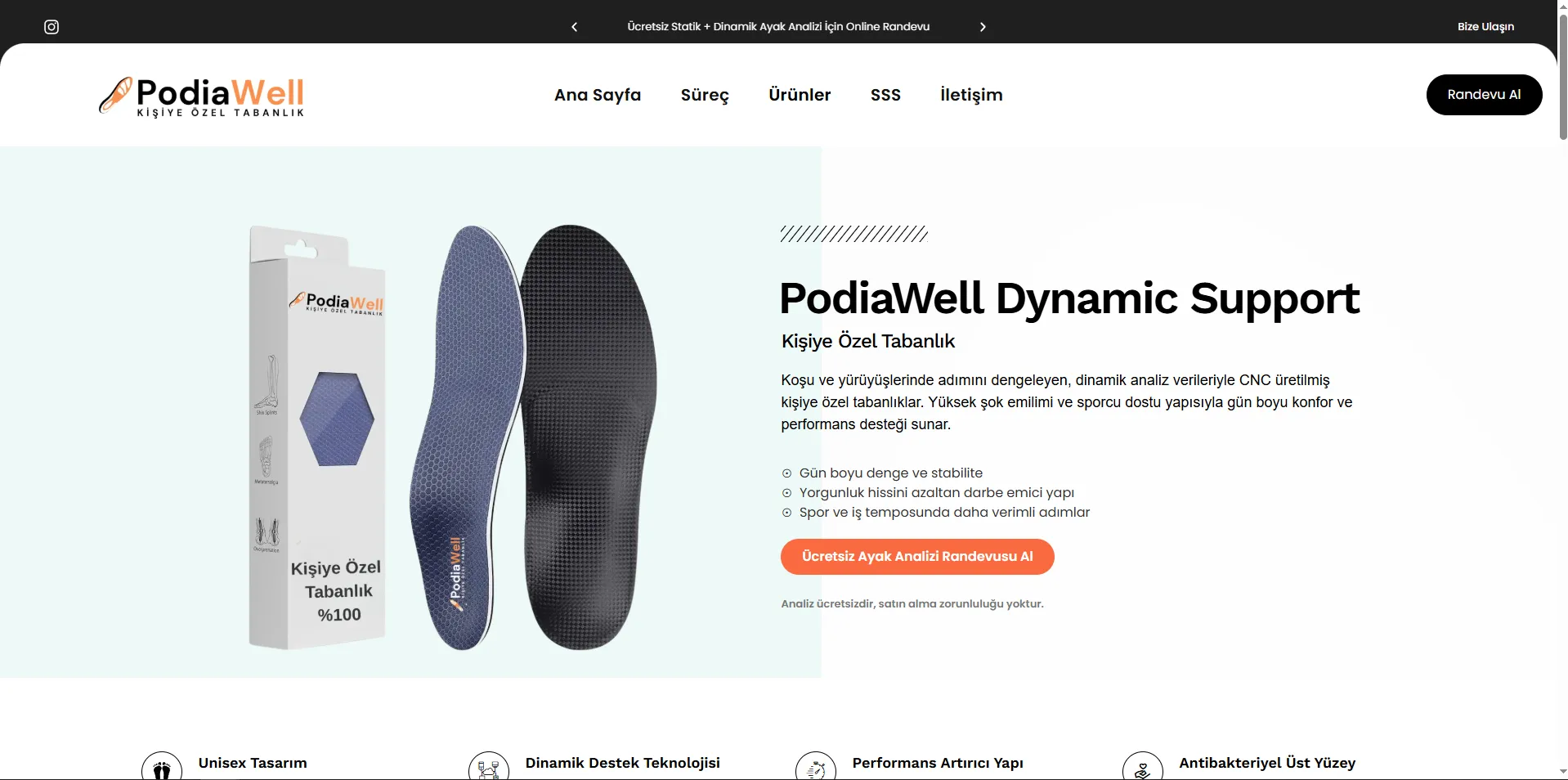Click the PodiaWell logo
This screenshot has height=780, width=1568.
(201, 96)
